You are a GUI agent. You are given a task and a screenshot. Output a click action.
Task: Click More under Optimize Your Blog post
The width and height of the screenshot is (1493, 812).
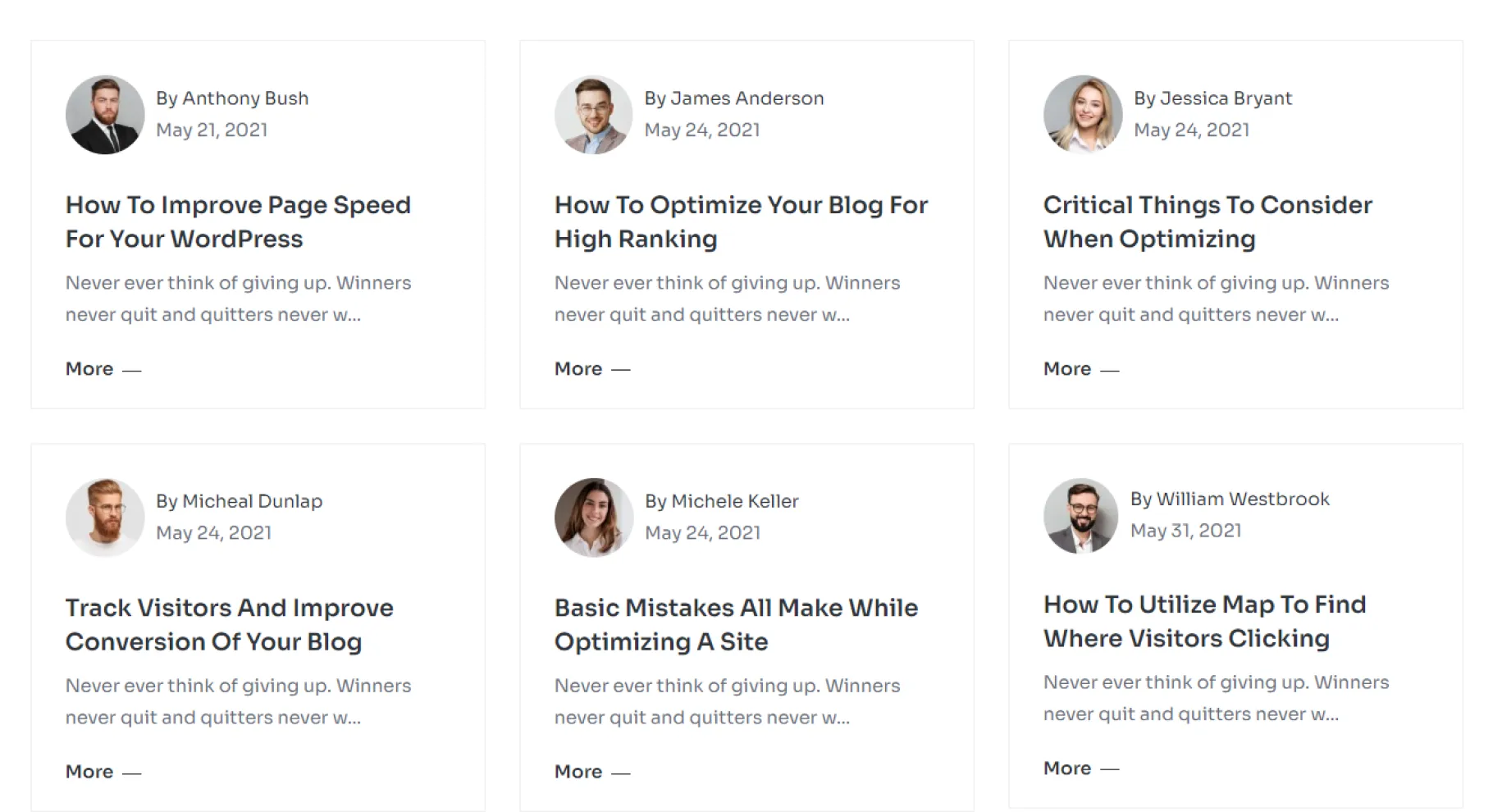(592, 369)
